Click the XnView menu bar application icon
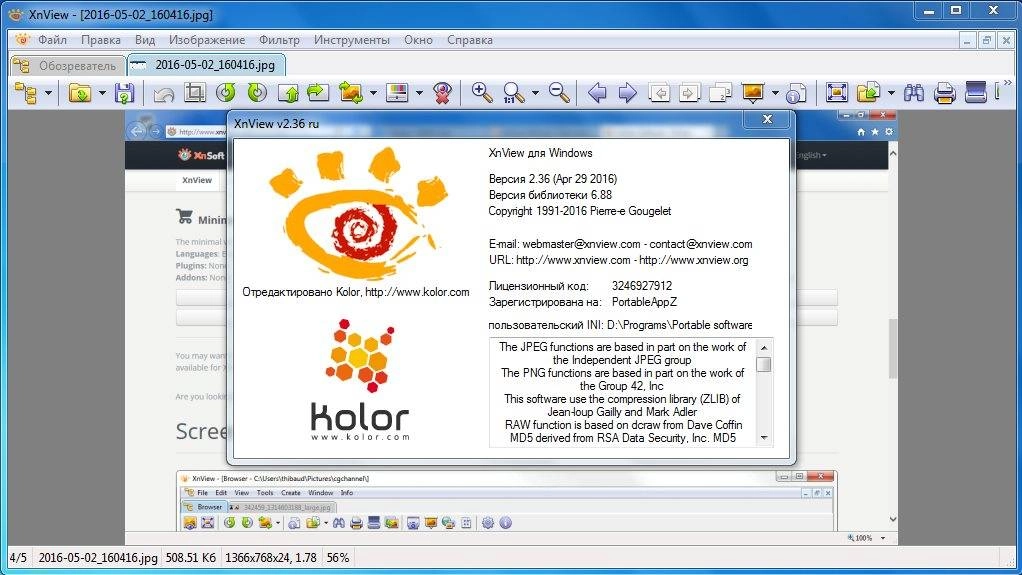 22,40
